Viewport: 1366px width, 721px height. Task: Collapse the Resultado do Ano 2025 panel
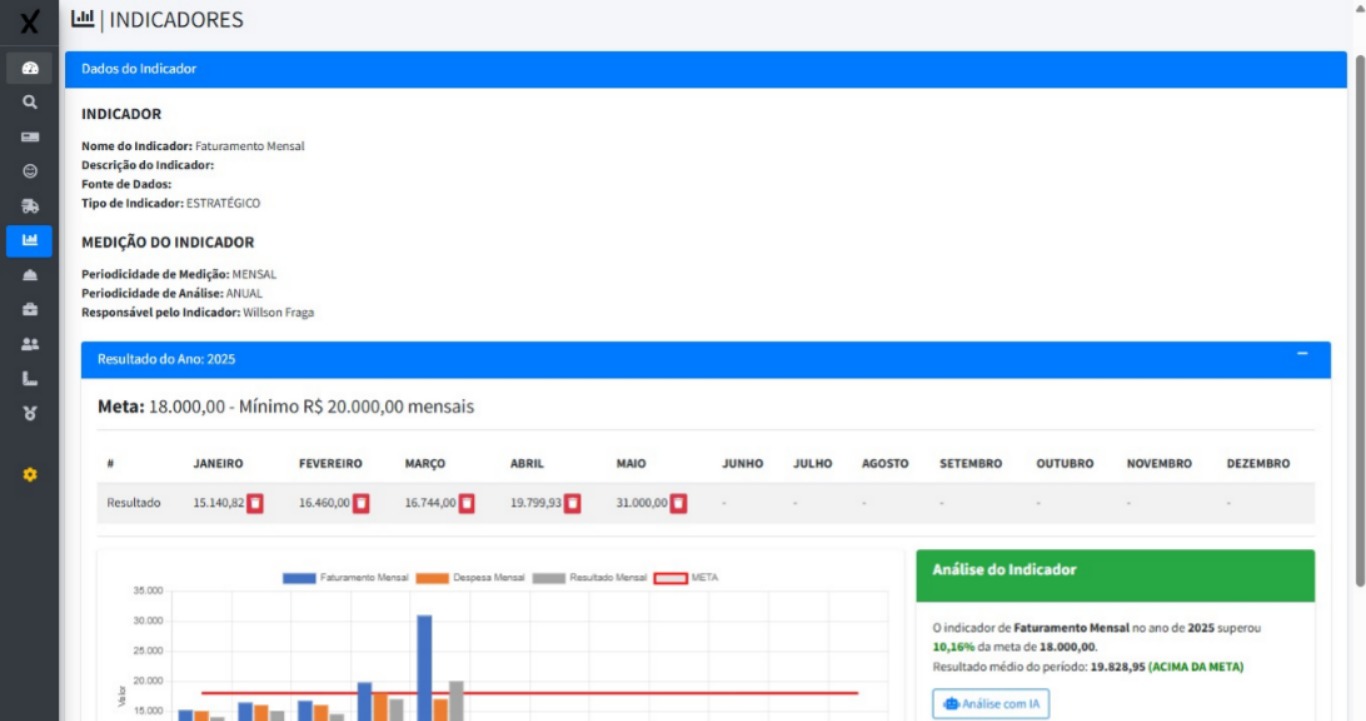pos(1302,354)
